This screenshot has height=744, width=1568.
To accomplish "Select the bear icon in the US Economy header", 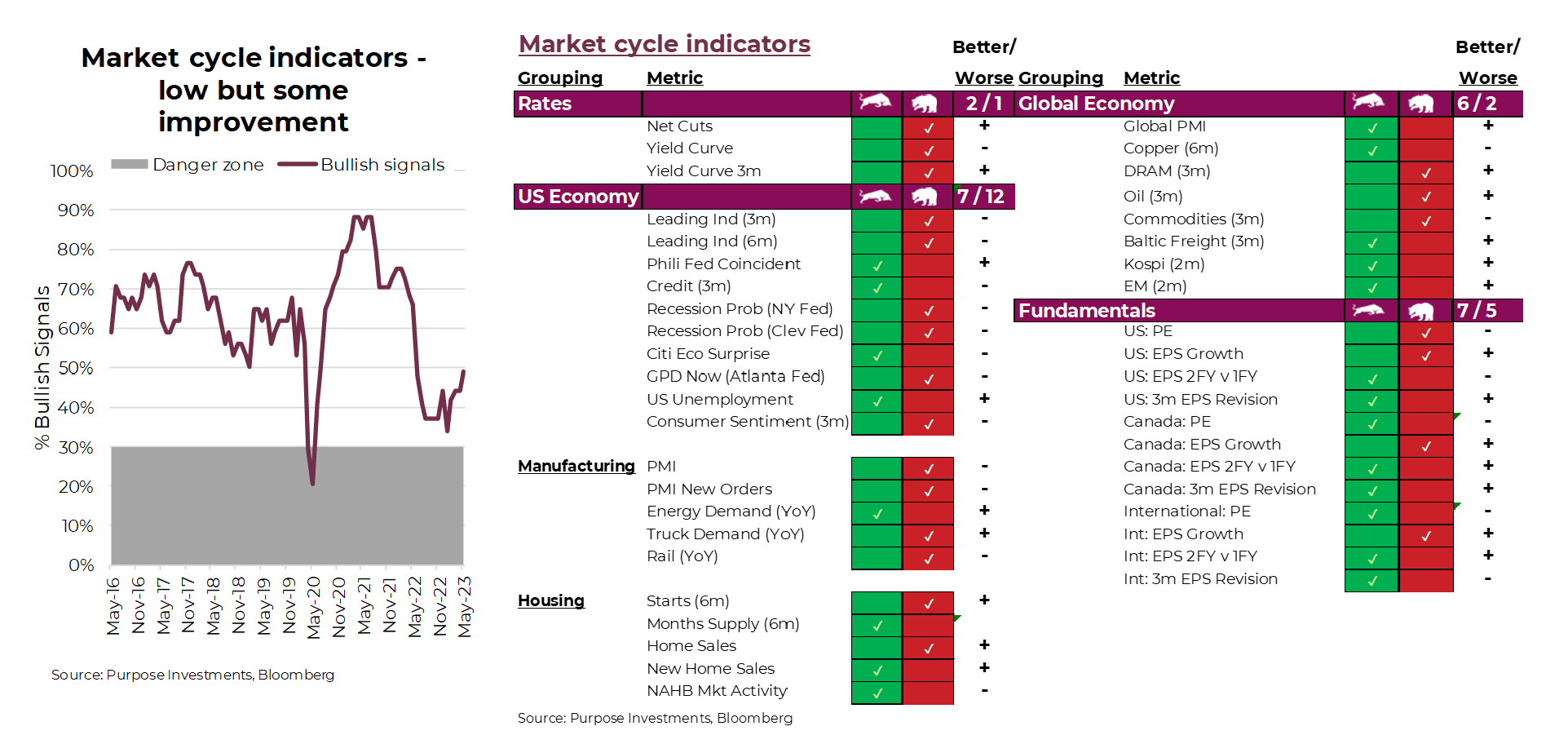I will coord(926,197).
